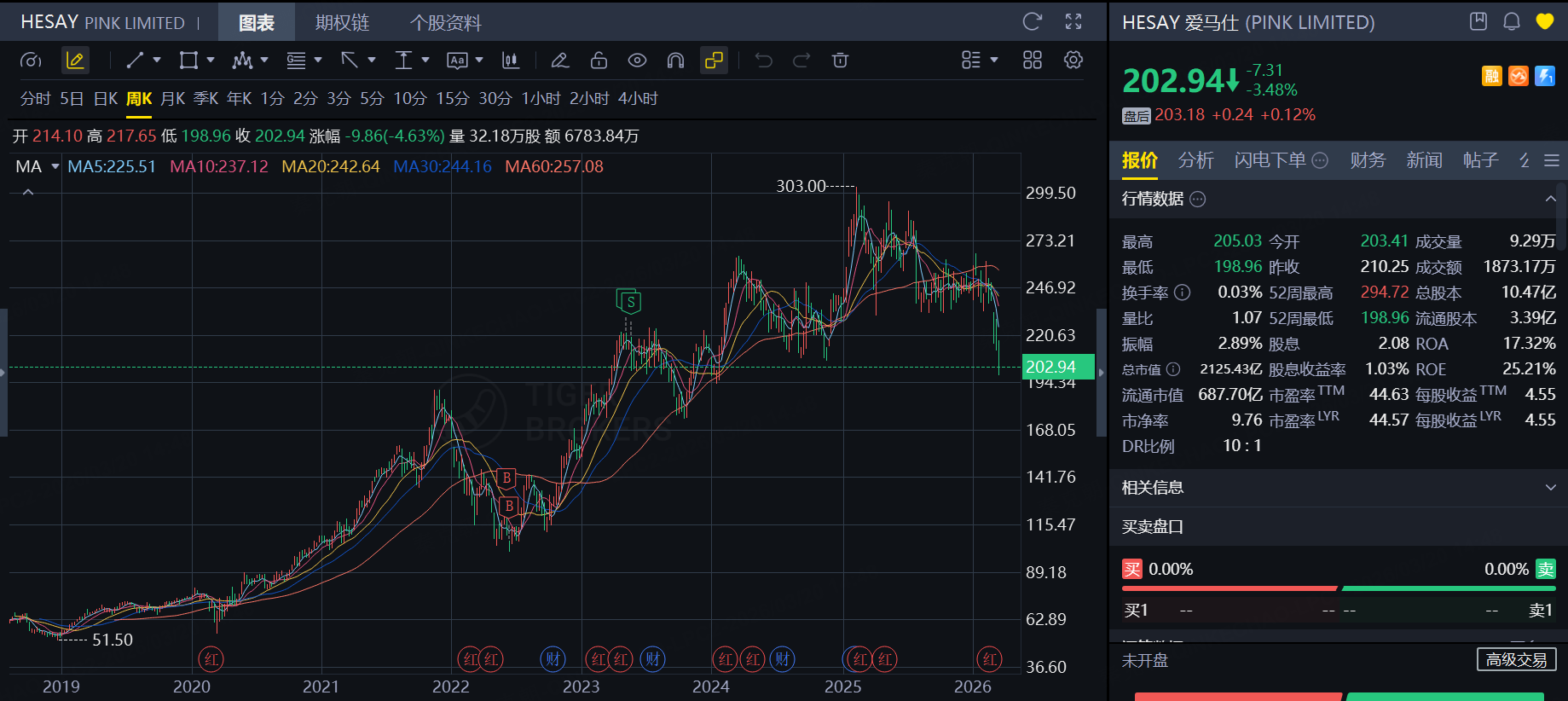Toggle the yellow heart favorite icon
Screen dimensions: 1568x701
point(1544,22)
